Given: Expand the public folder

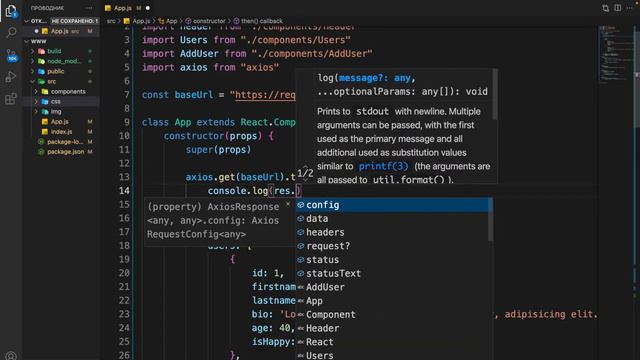Looking at the screenshot, I should point(33,71).
